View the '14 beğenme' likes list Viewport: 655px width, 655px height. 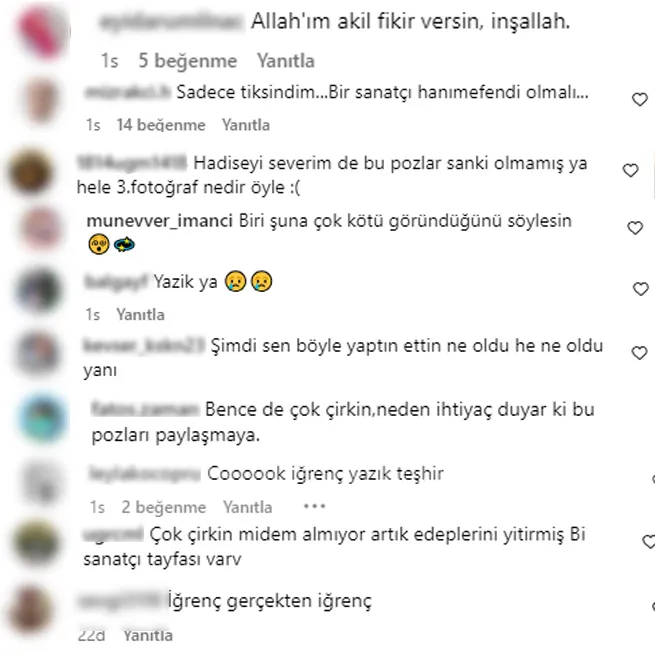161,125
